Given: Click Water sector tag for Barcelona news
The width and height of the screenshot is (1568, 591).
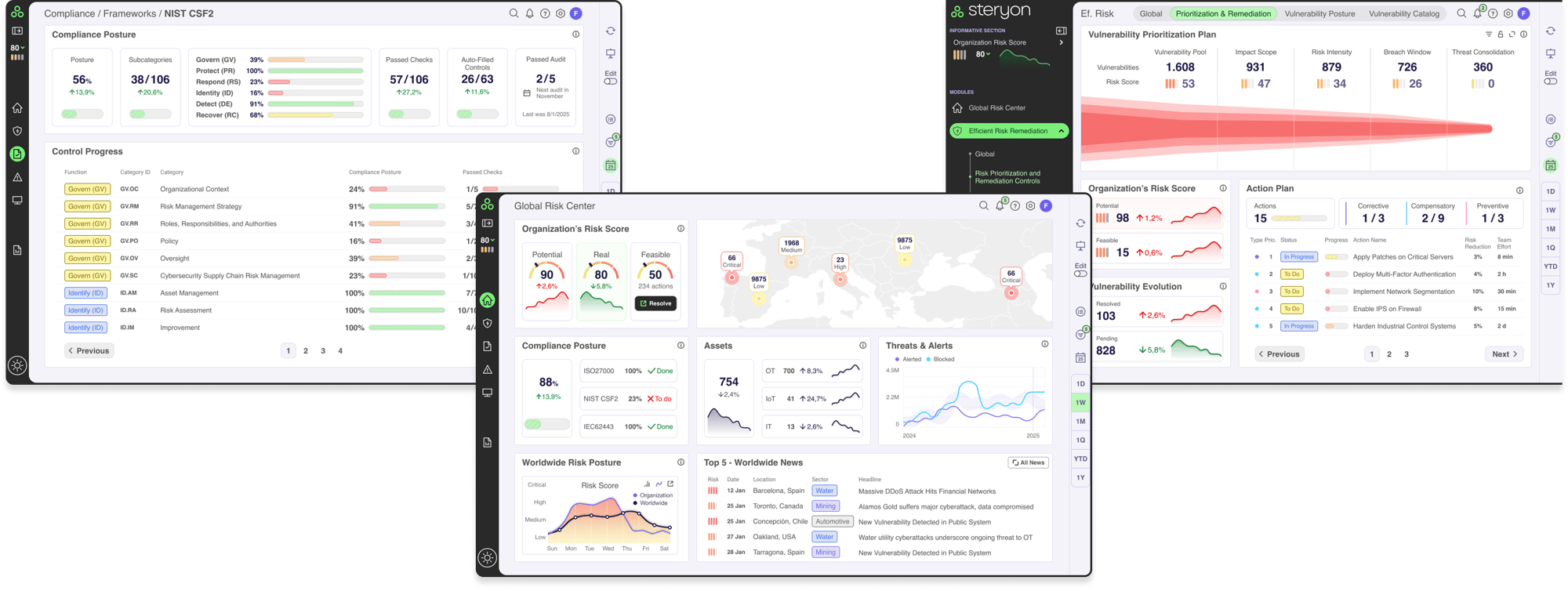Looking at the screenshot, I should (x=824, y=491).
